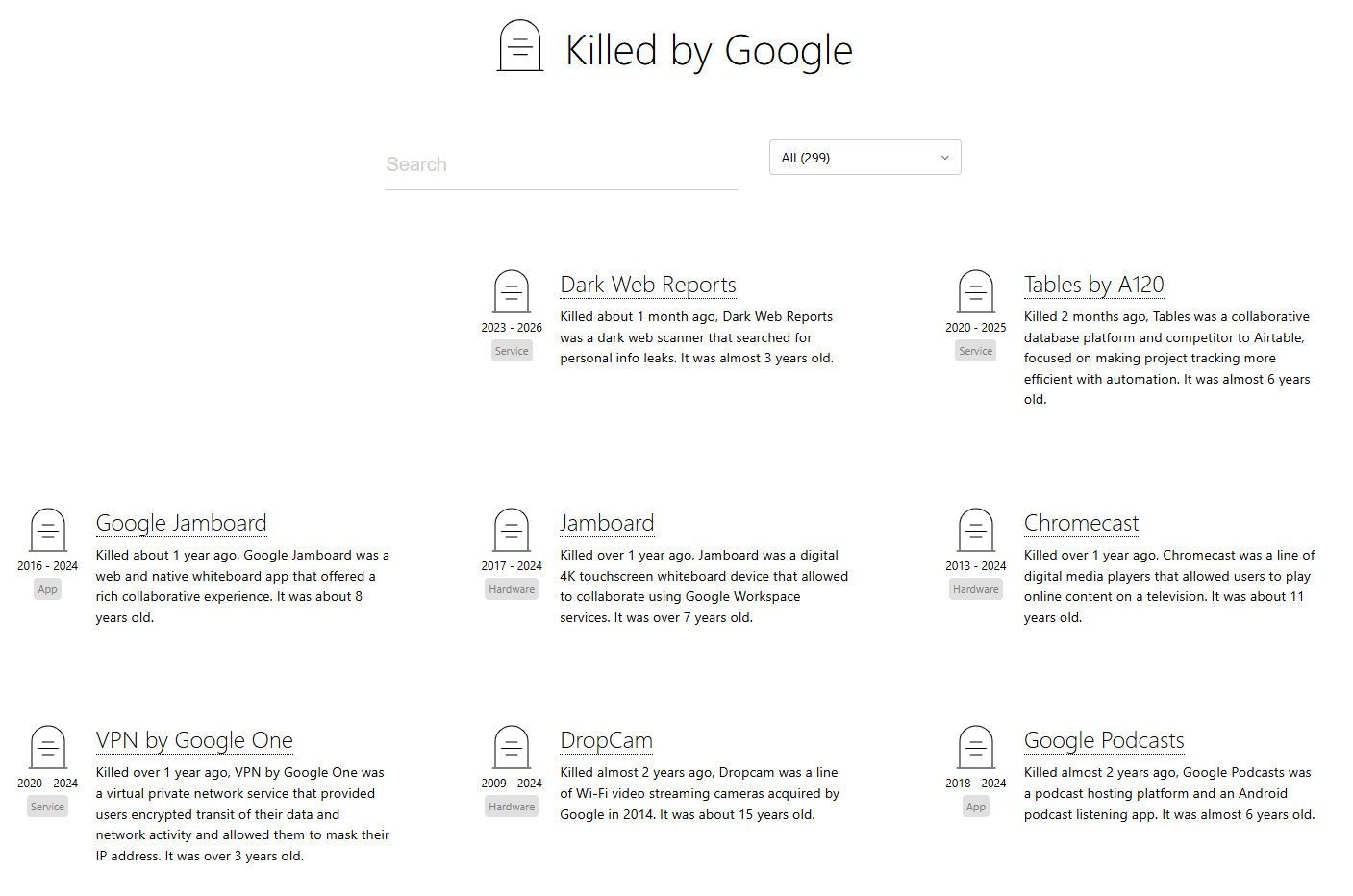Screen dimensions: 1353x896
Task: Click the 2020 - 2025 date range
Action: point(976,328)
